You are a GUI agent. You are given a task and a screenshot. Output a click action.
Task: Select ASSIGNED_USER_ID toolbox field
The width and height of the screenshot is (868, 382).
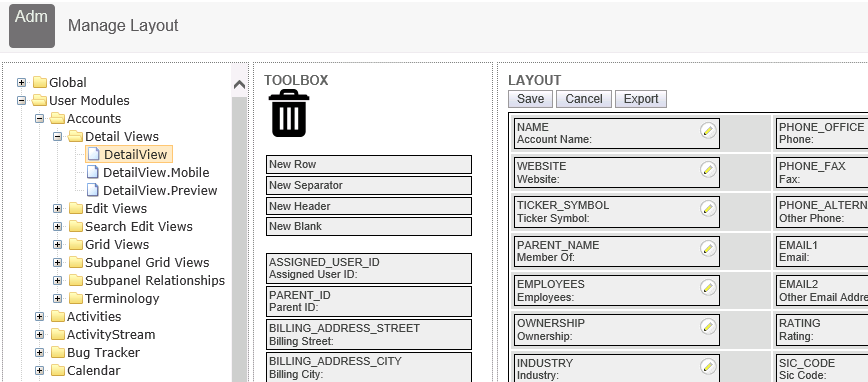[369, 269]
